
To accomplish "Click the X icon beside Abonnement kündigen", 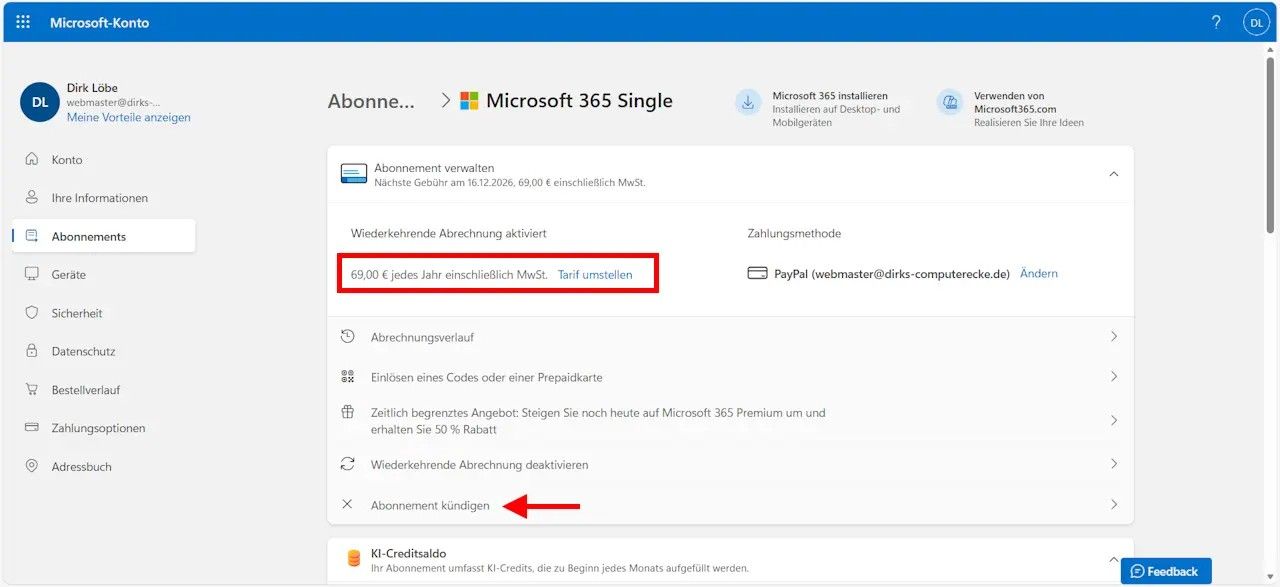I will (348, 505).
